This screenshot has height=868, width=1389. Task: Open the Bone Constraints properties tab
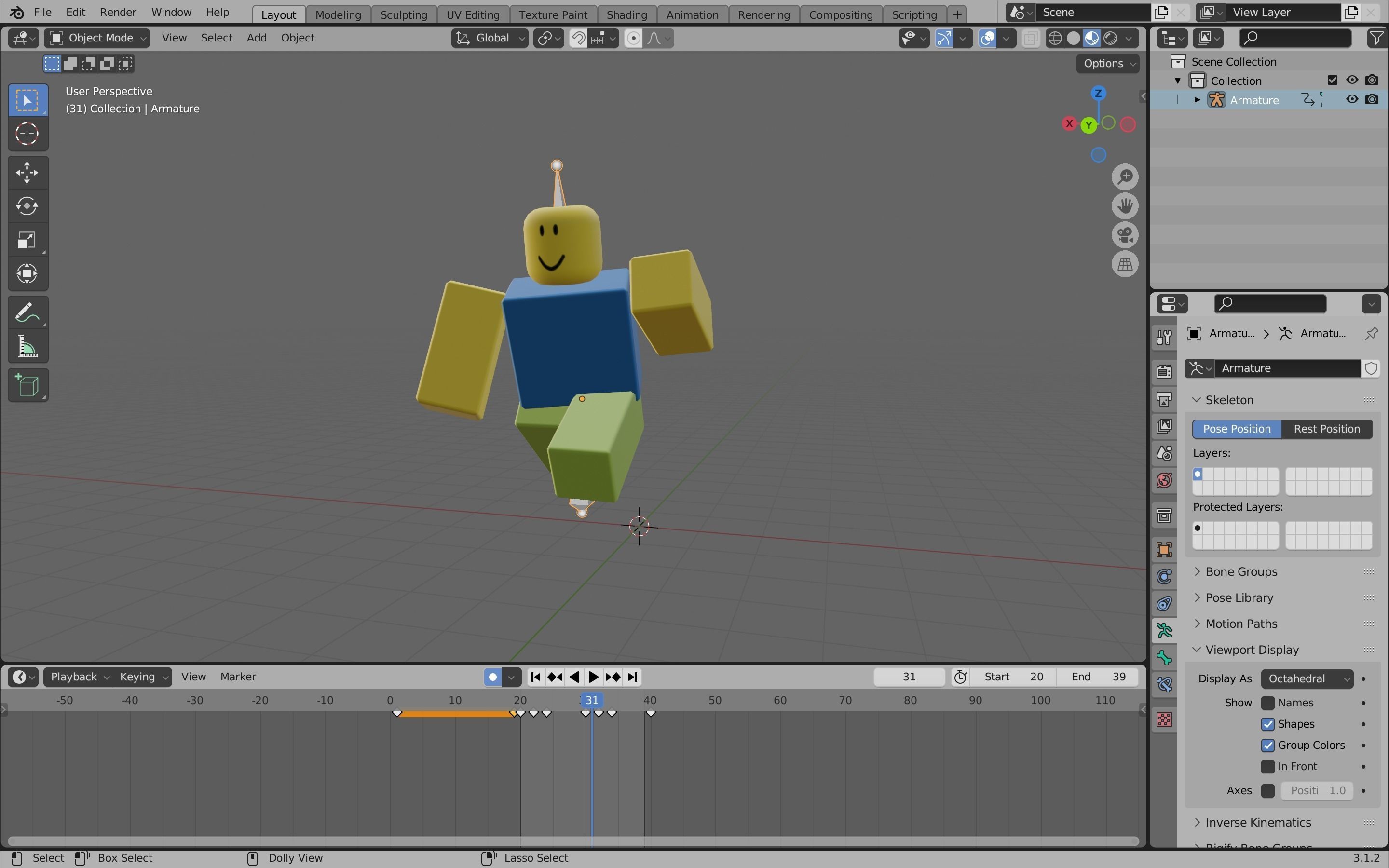coord(1164,685)
